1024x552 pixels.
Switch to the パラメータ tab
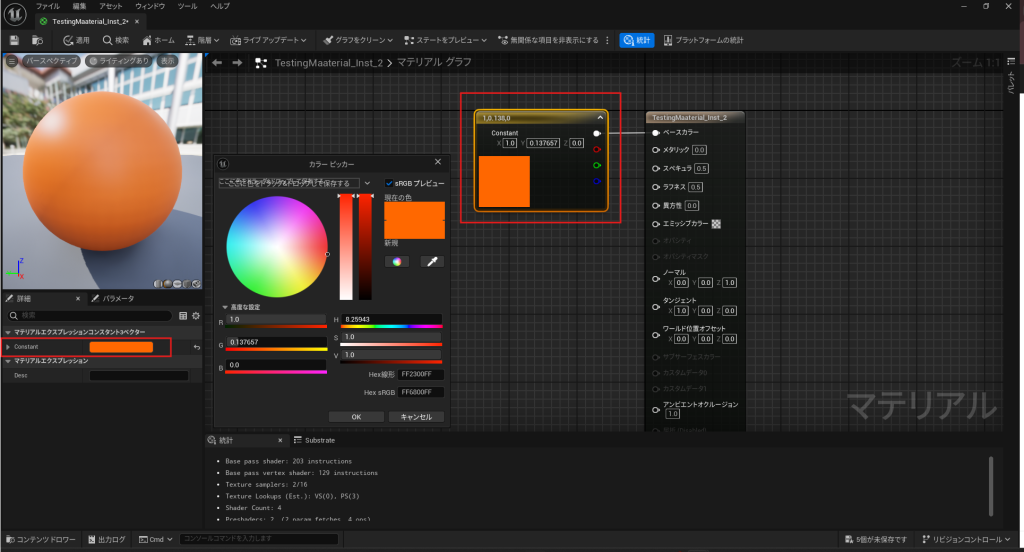click(x=113, y=298)
